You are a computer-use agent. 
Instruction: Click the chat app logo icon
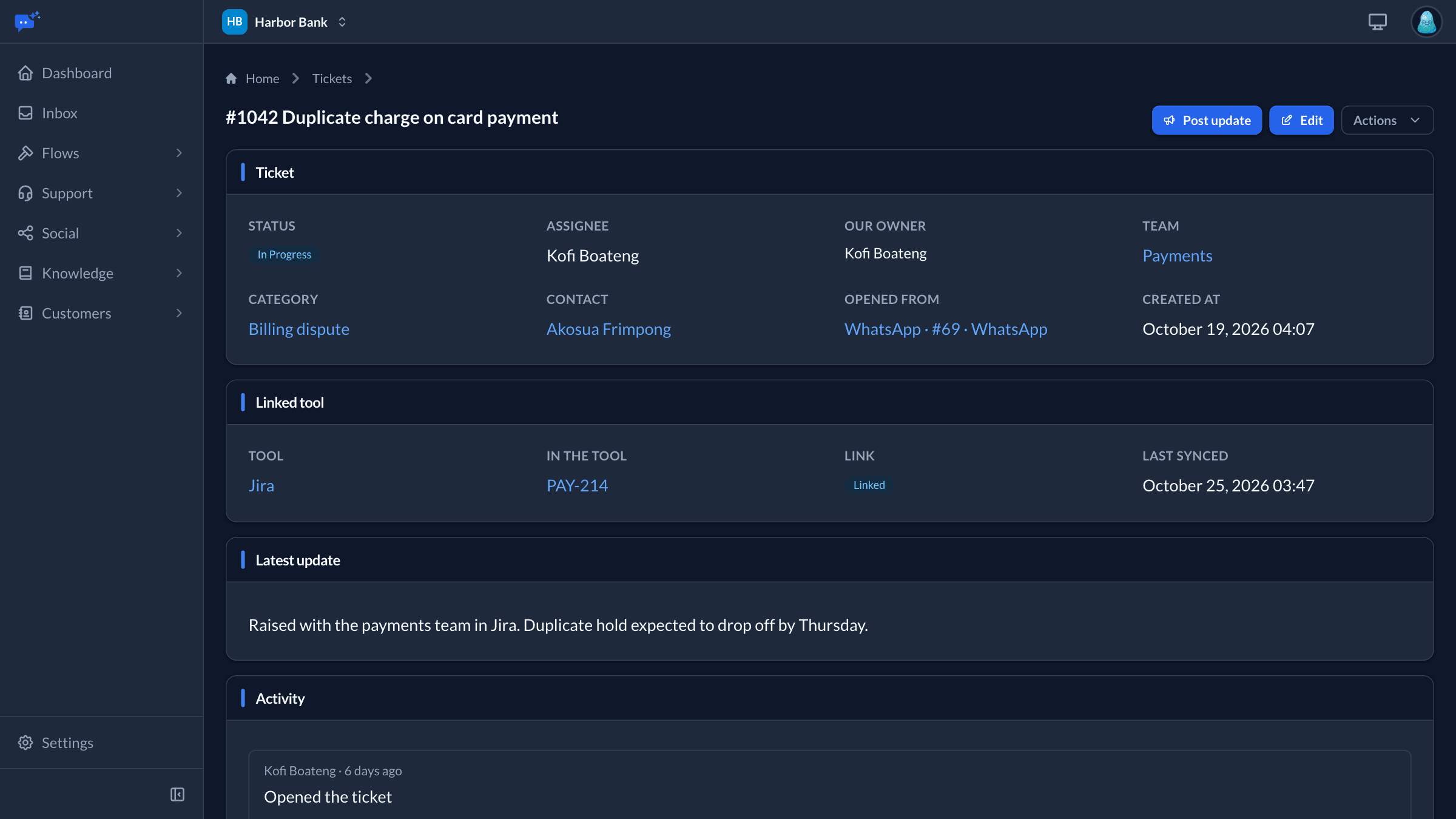27,22
